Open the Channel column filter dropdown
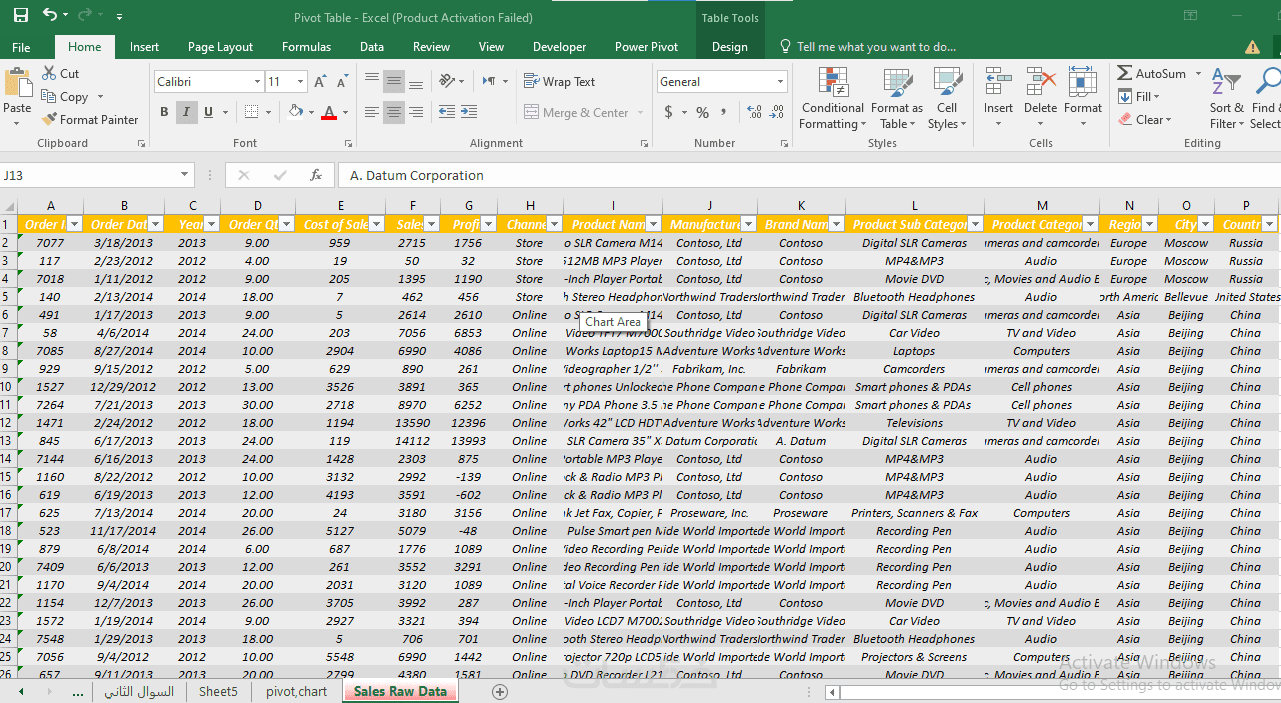Screen dimensions: 1281x703 coord(554,225)
